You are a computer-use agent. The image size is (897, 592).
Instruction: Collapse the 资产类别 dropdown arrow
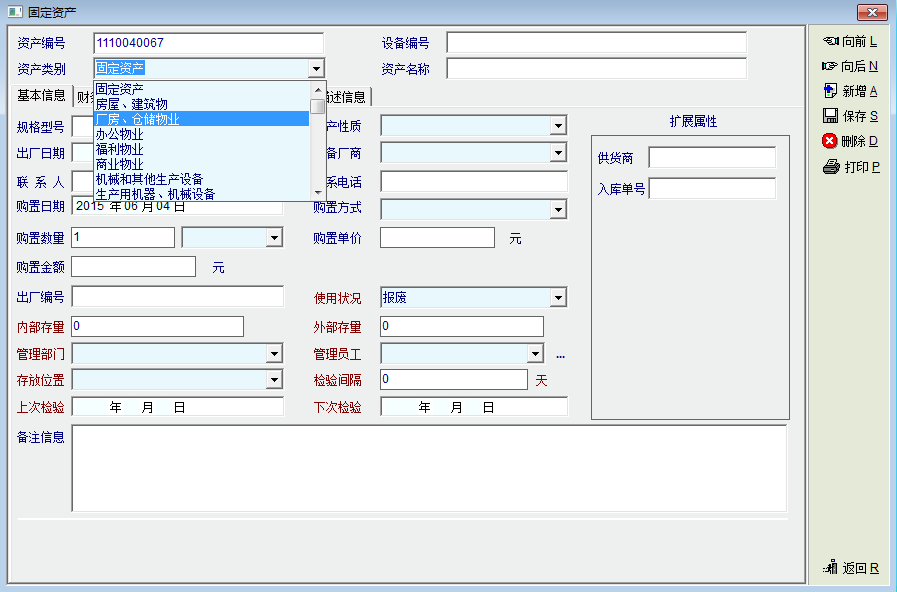316,69
